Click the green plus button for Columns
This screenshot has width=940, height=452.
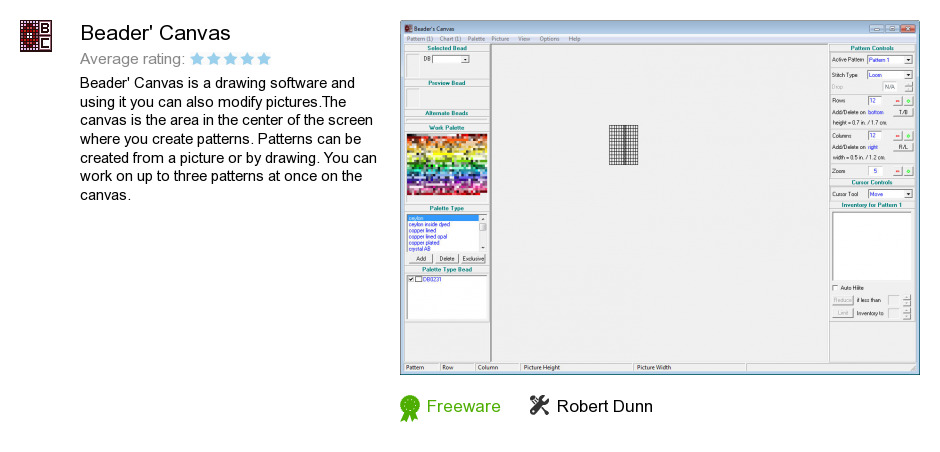[908, 136]
